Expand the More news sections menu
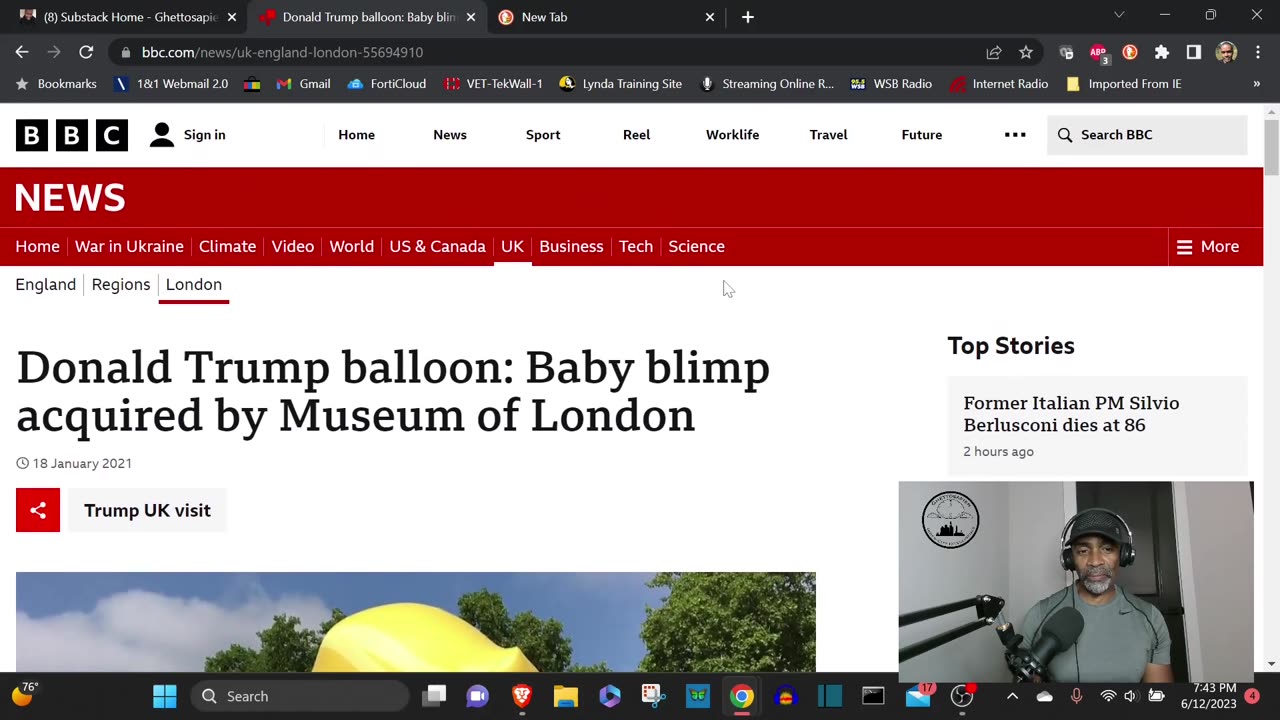The height and width of the screenshot is (720, 1280). 1208,246
